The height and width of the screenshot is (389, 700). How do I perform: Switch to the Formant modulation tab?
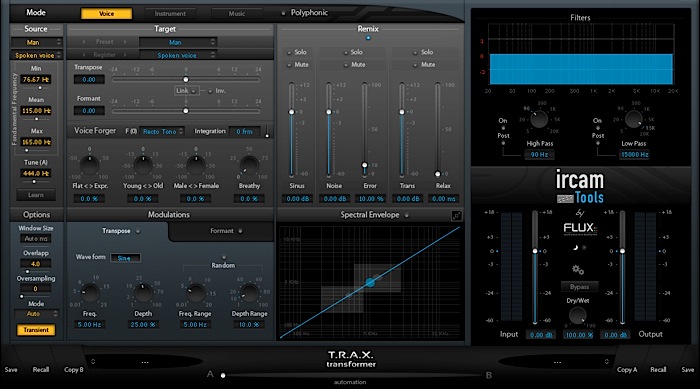(222, 231)
